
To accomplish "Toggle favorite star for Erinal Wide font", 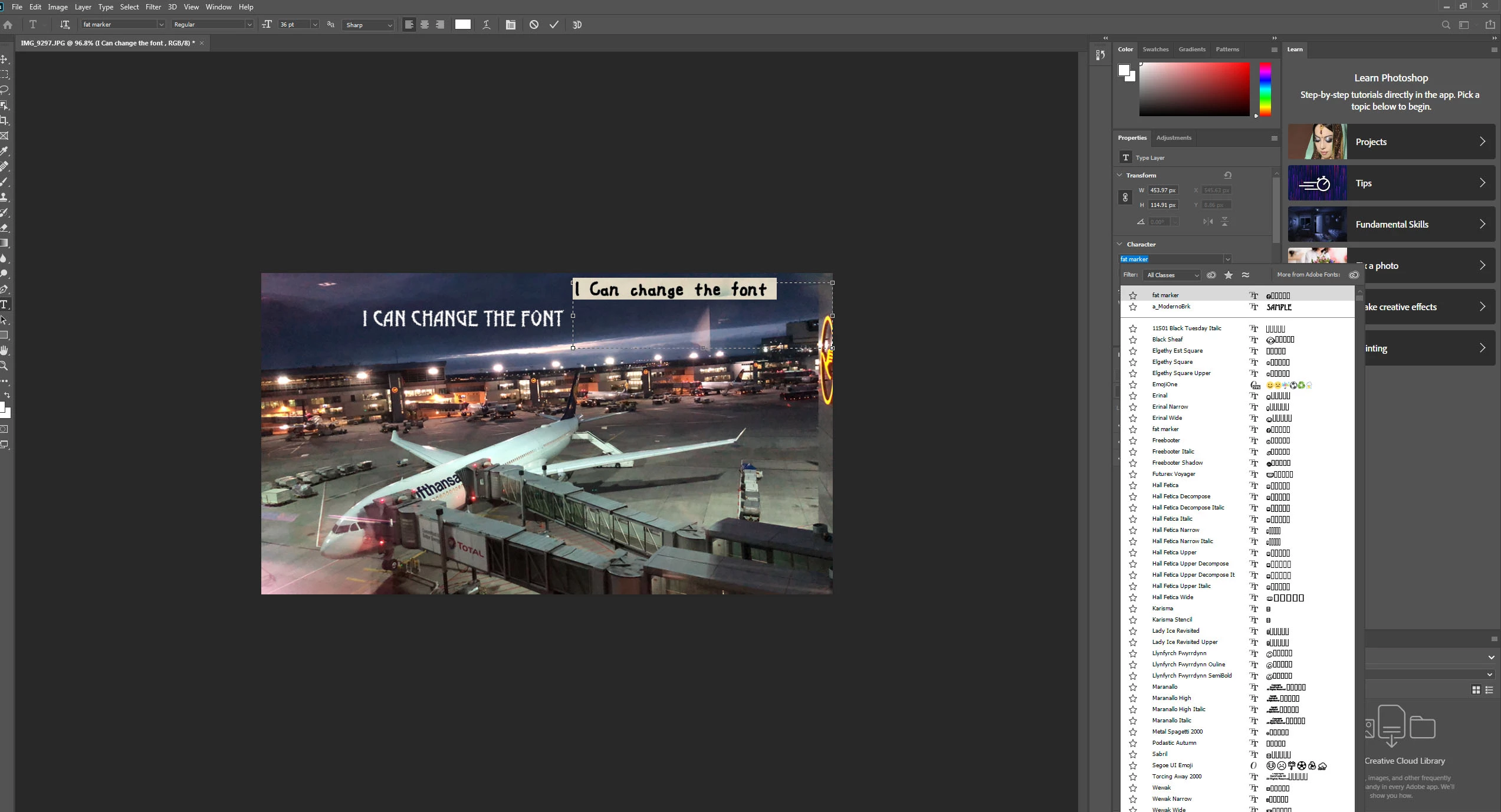I will 1132,418.
